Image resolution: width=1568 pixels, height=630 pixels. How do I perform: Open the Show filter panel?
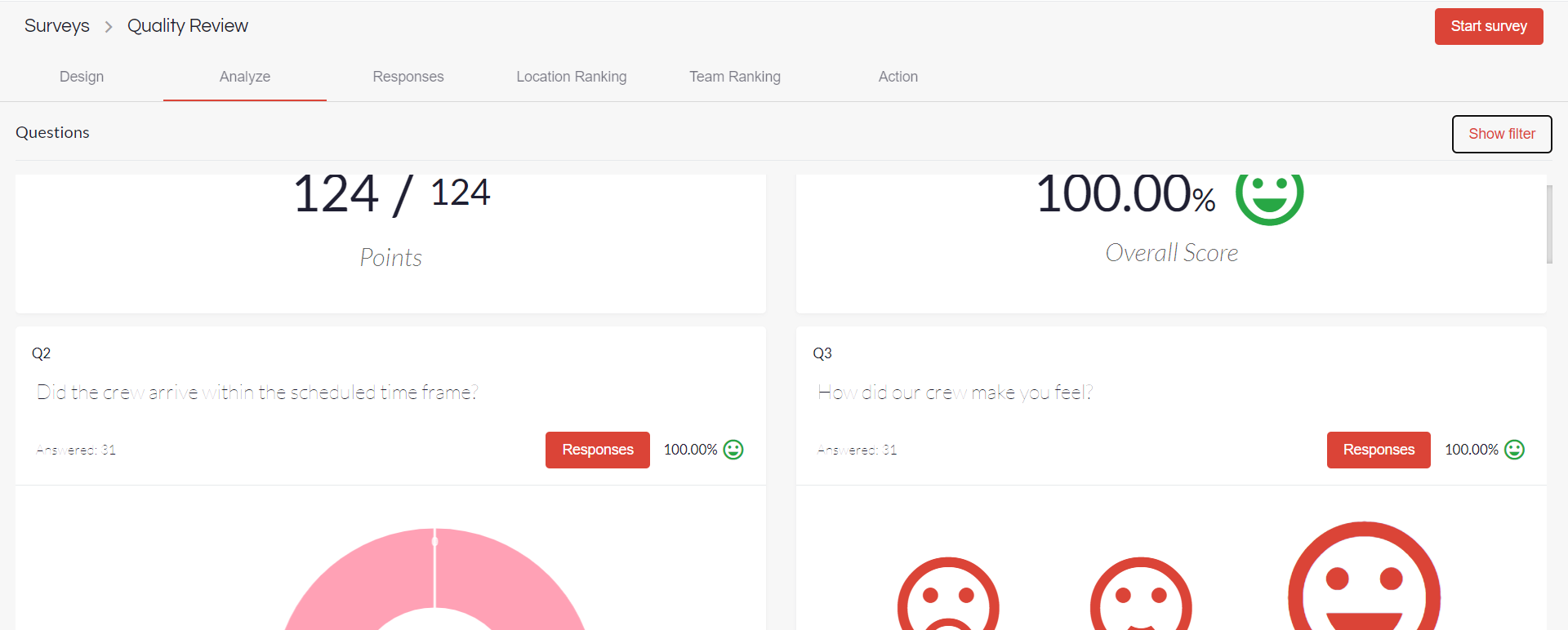point(1502,134)
